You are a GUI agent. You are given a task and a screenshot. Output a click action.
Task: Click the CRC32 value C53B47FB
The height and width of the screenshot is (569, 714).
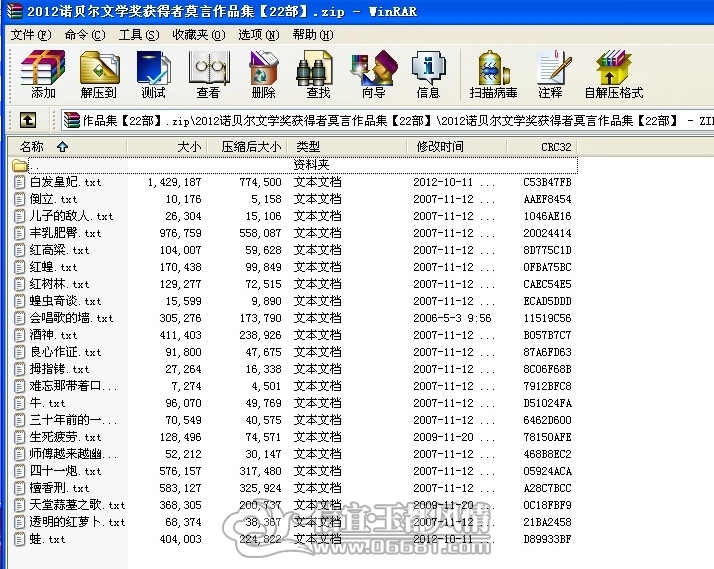(x=547, y=183)
